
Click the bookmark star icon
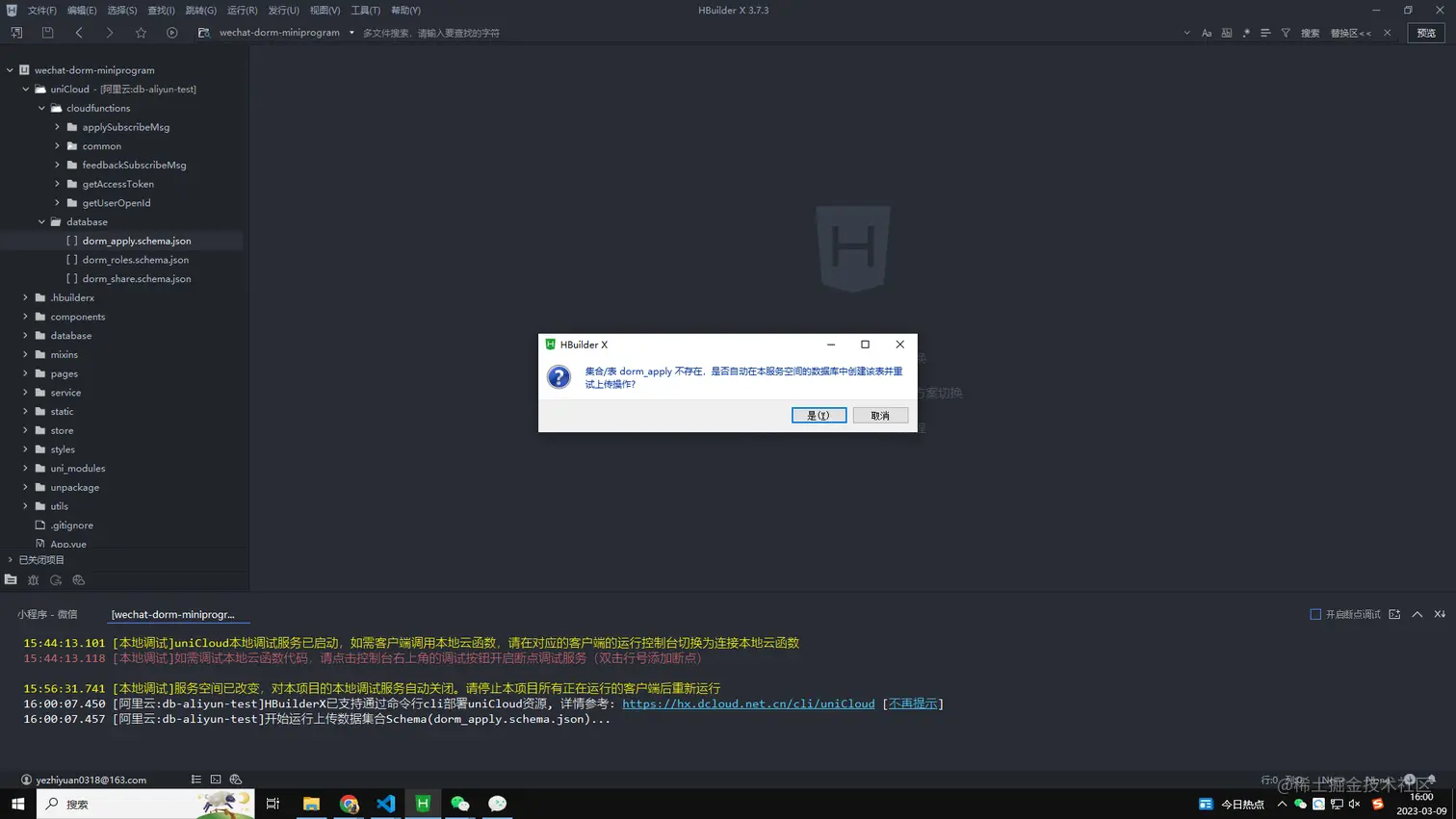(x=141, y=33)
